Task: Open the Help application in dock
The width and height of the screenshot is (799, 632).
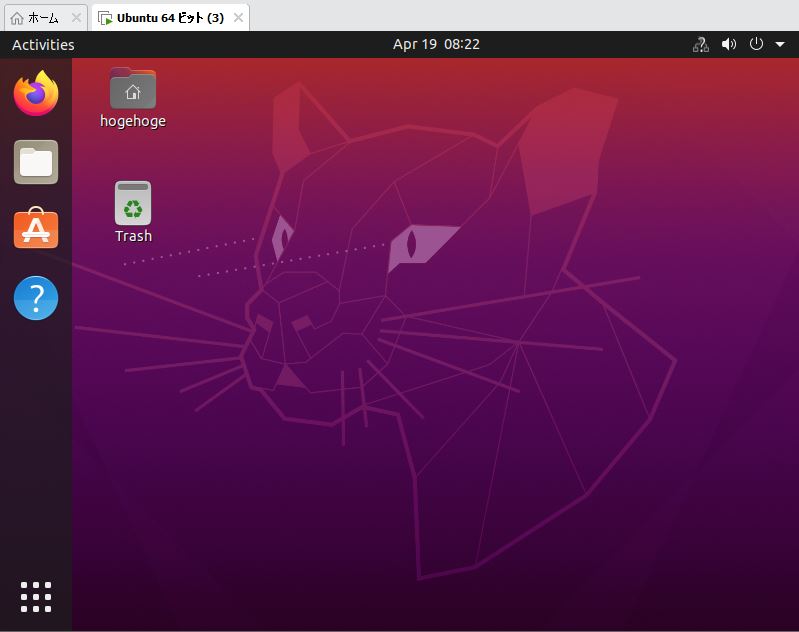Action: 36,298
